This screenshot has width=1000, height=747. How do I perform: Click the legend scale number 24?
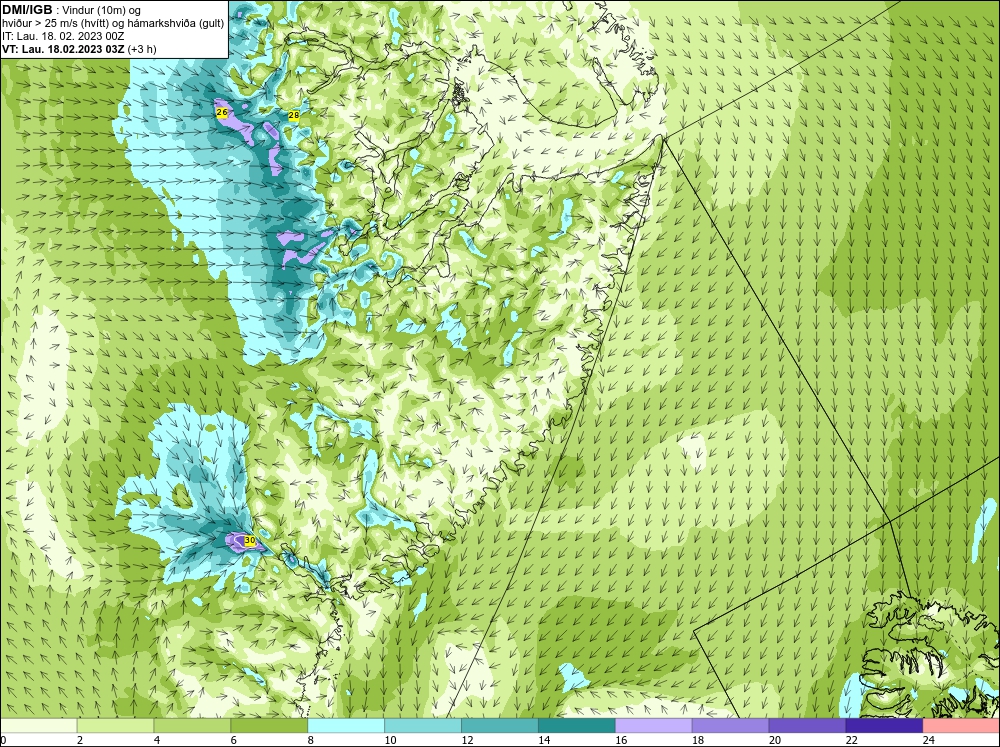coord(929,740)
